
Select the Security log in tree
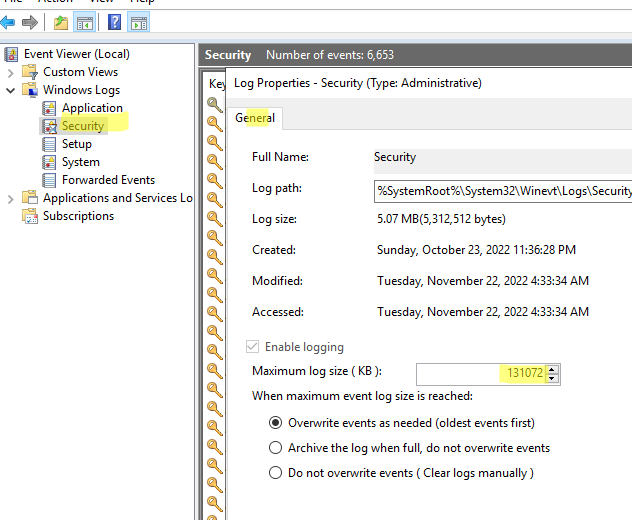pyautogui.click(x=83, y=126)
